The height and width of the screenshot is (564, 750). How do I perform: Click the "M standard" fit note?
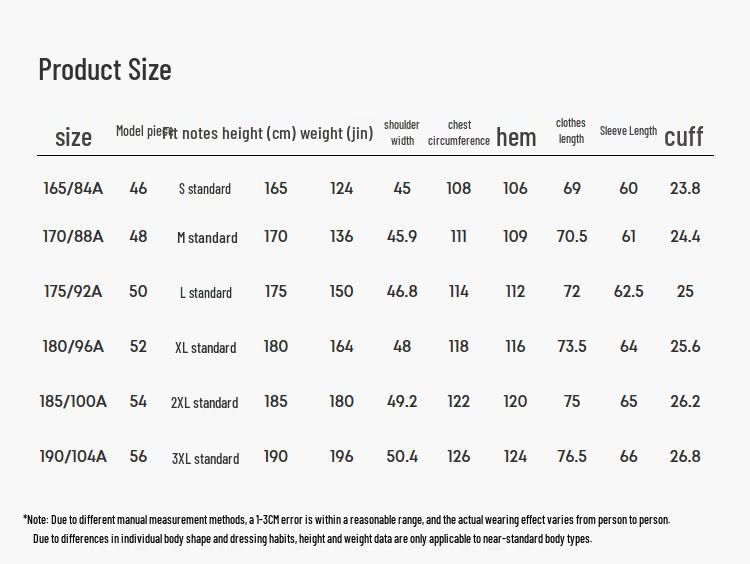pyautogui.click(x=207, y=238)
